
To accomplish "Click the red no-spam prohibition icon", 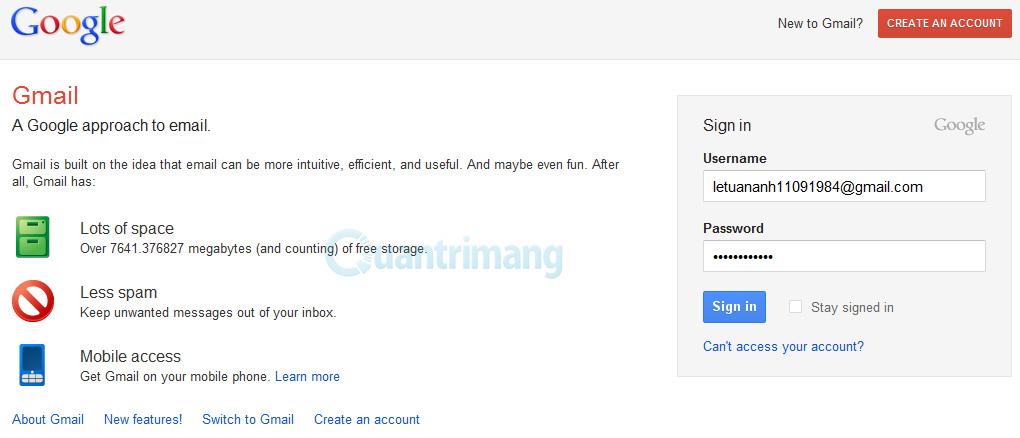I will coord(33,301).
